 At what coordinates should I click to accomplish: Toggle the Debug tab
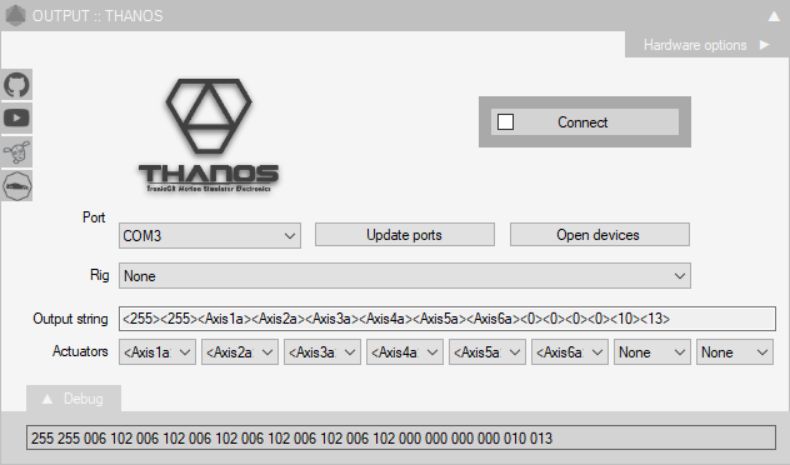point(74,399)
